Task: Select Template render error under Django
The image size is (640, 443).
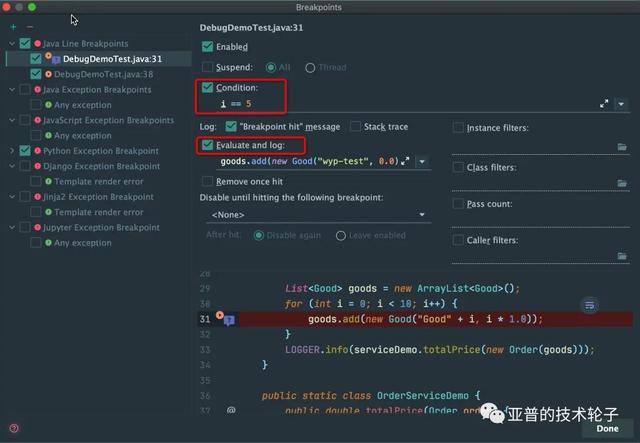Action: coord(99,181)
